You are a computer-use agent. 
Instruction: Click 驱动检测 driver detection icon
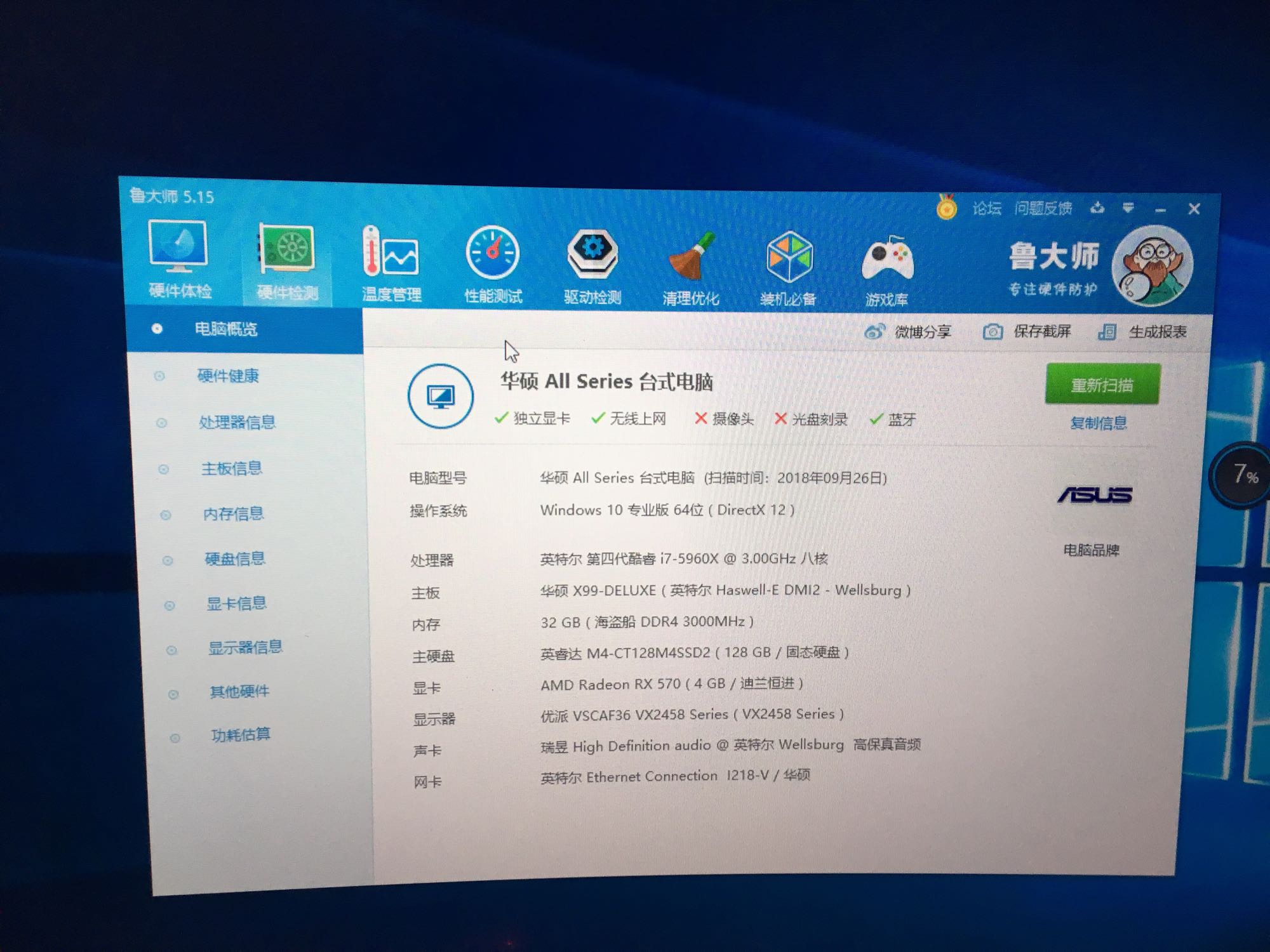pos(592,256)
